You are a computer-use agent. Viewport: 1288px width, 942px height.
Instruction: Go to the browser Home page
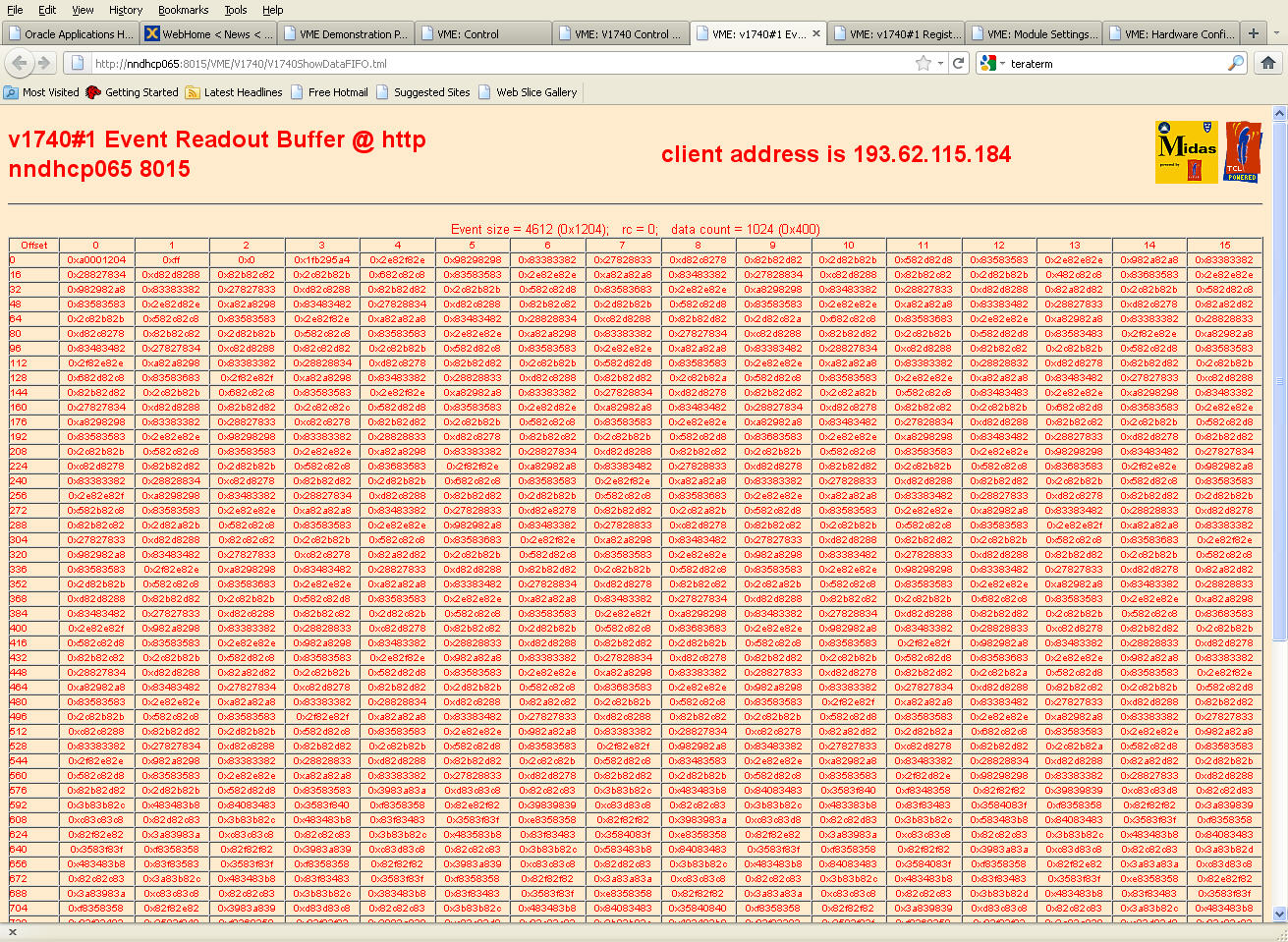(1267, 63)
